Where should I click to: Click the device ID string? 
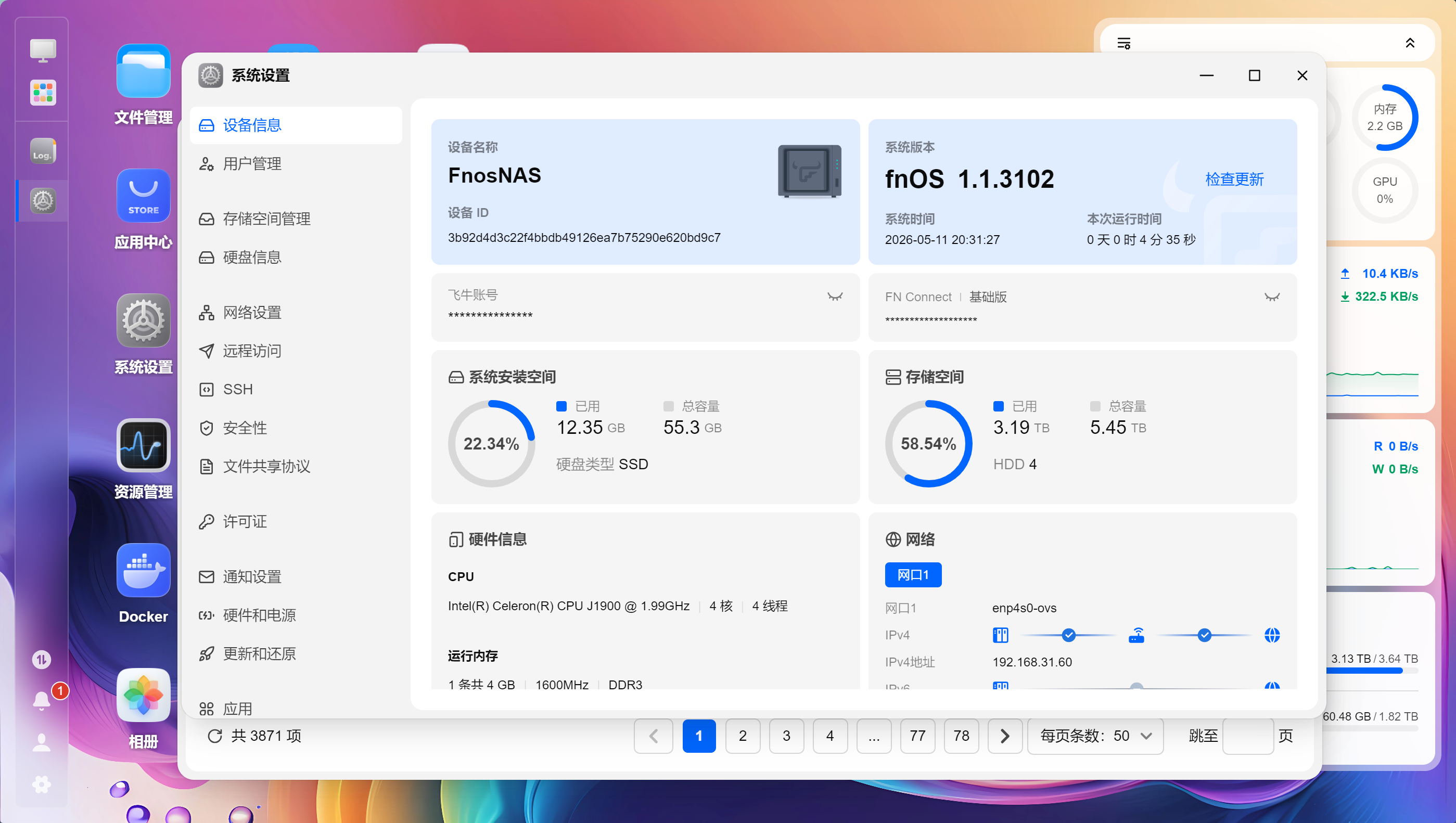coord(584,238)
